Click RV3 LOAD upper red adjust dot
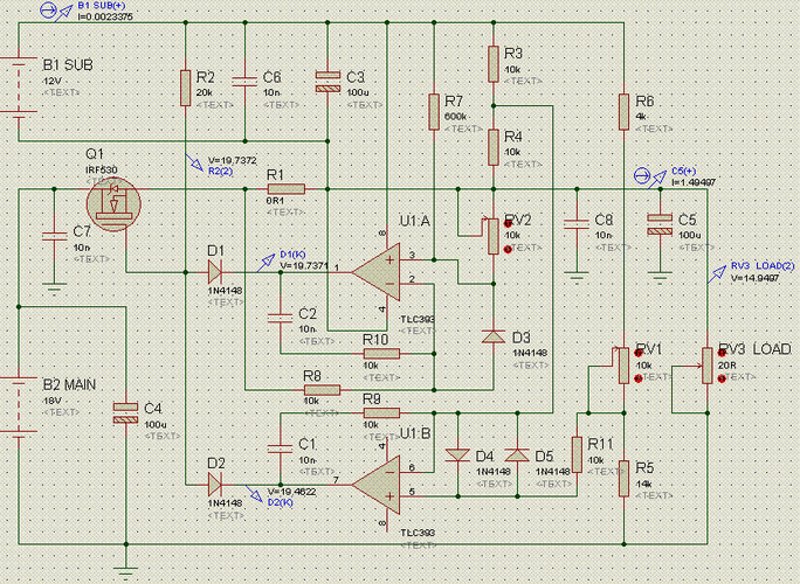The height and width of the screenshot is (584, 800). click(722, 353)
